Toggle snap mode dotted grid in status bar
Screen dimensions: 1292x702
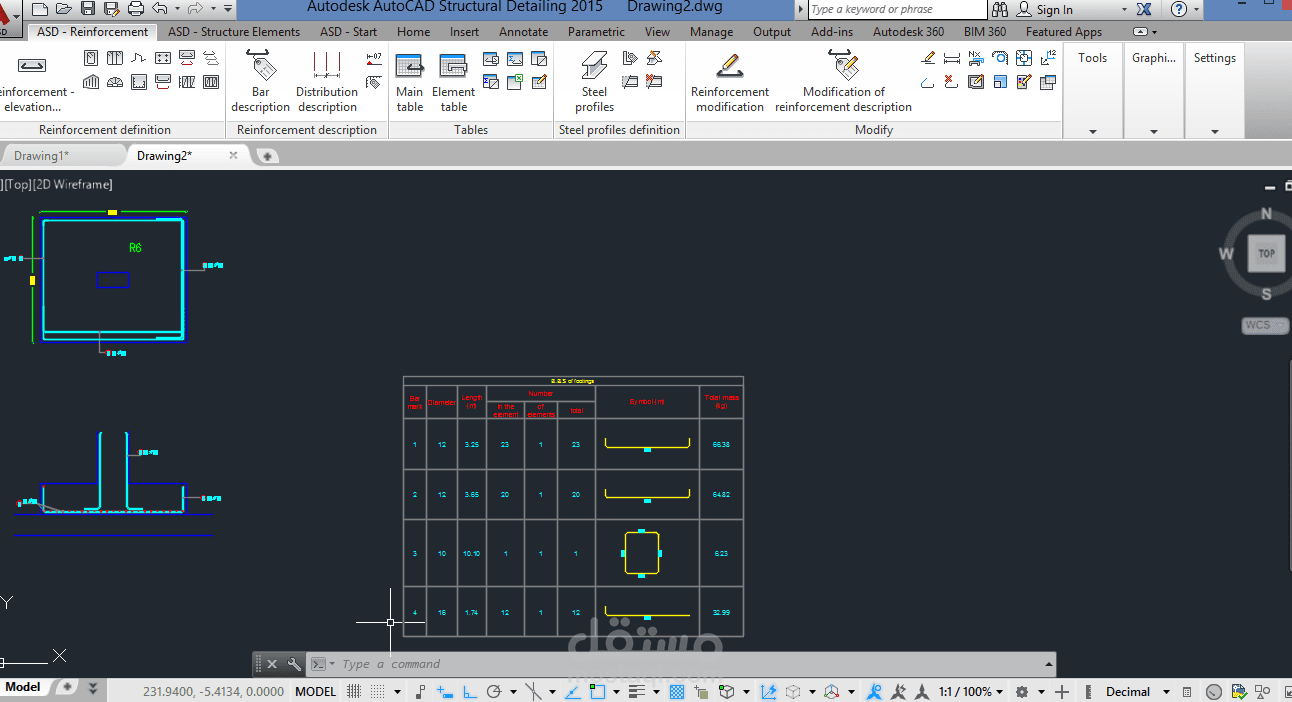tap(377, 692)
